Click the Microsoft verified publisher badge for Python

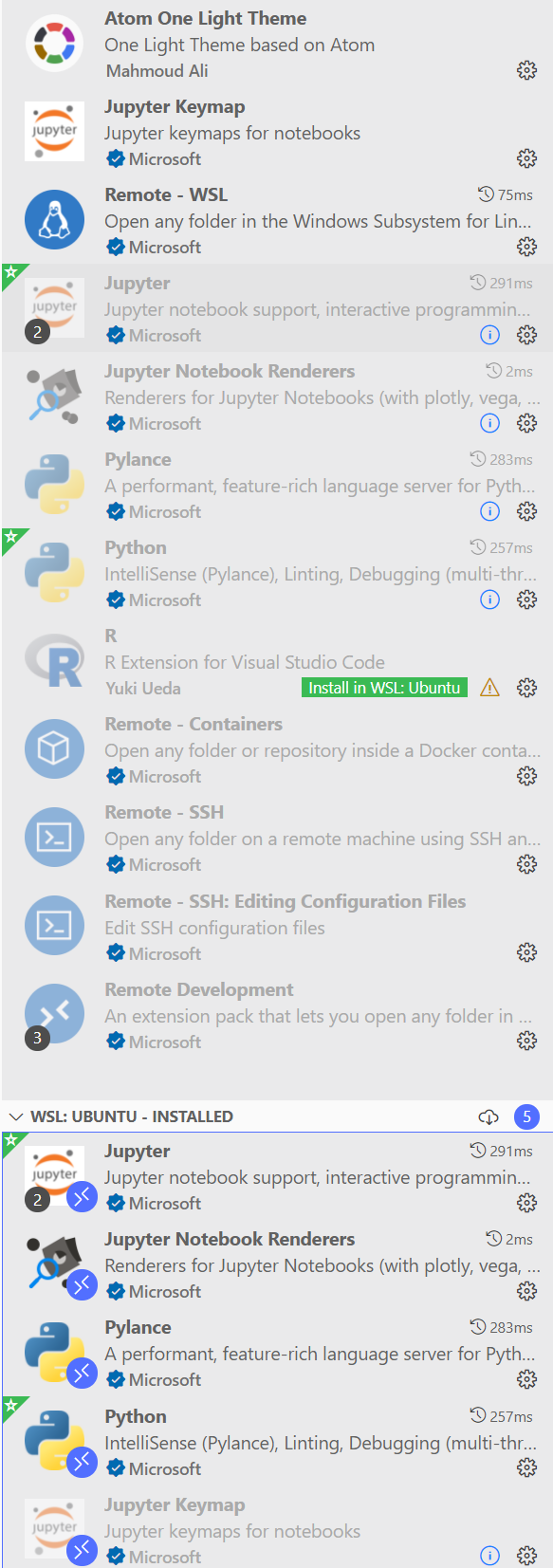pos(116,600)
